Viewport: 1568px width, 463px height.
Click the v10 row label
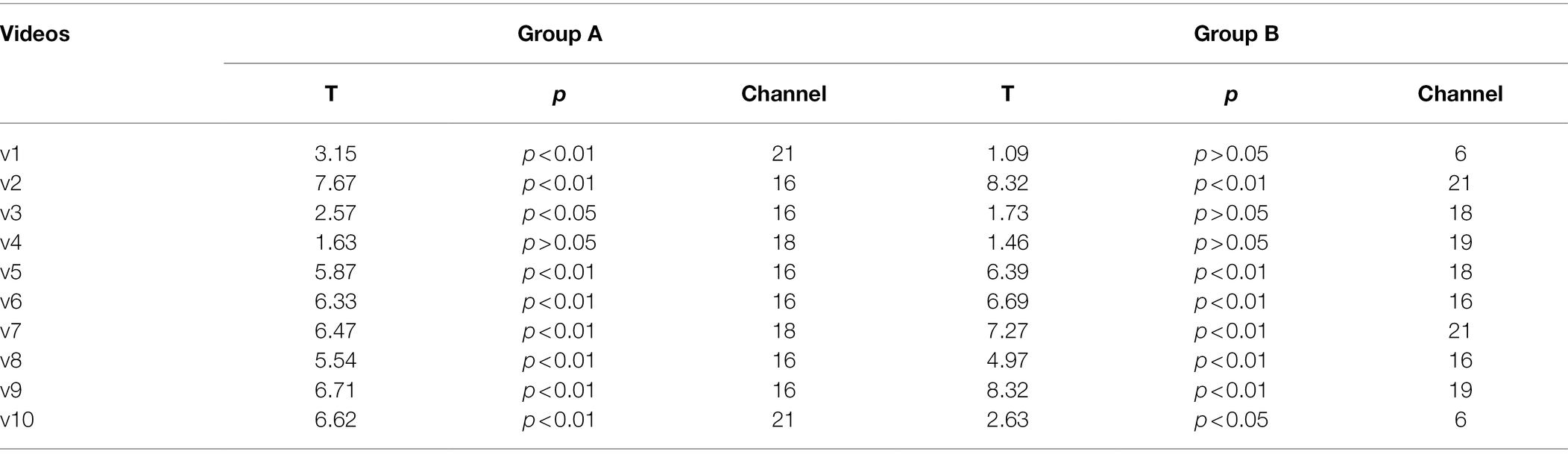17,421
